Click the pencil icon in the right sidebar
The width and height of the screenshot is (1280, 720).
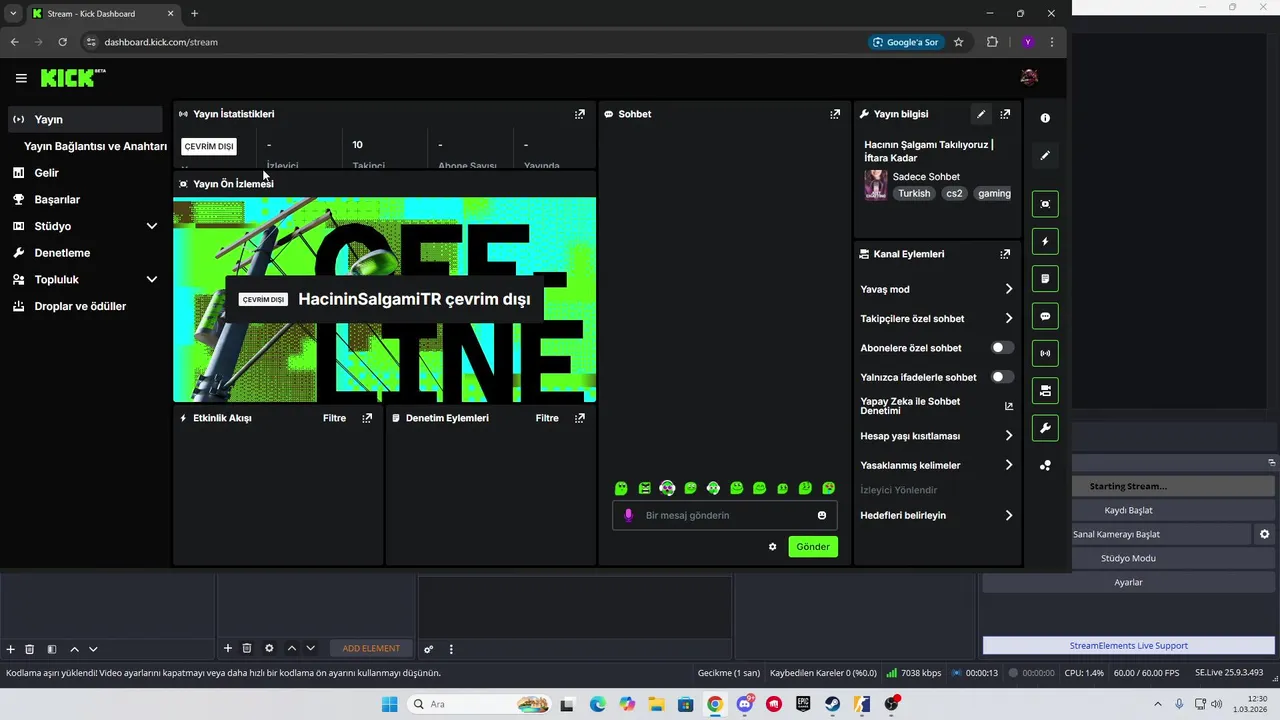[1045, 156]
